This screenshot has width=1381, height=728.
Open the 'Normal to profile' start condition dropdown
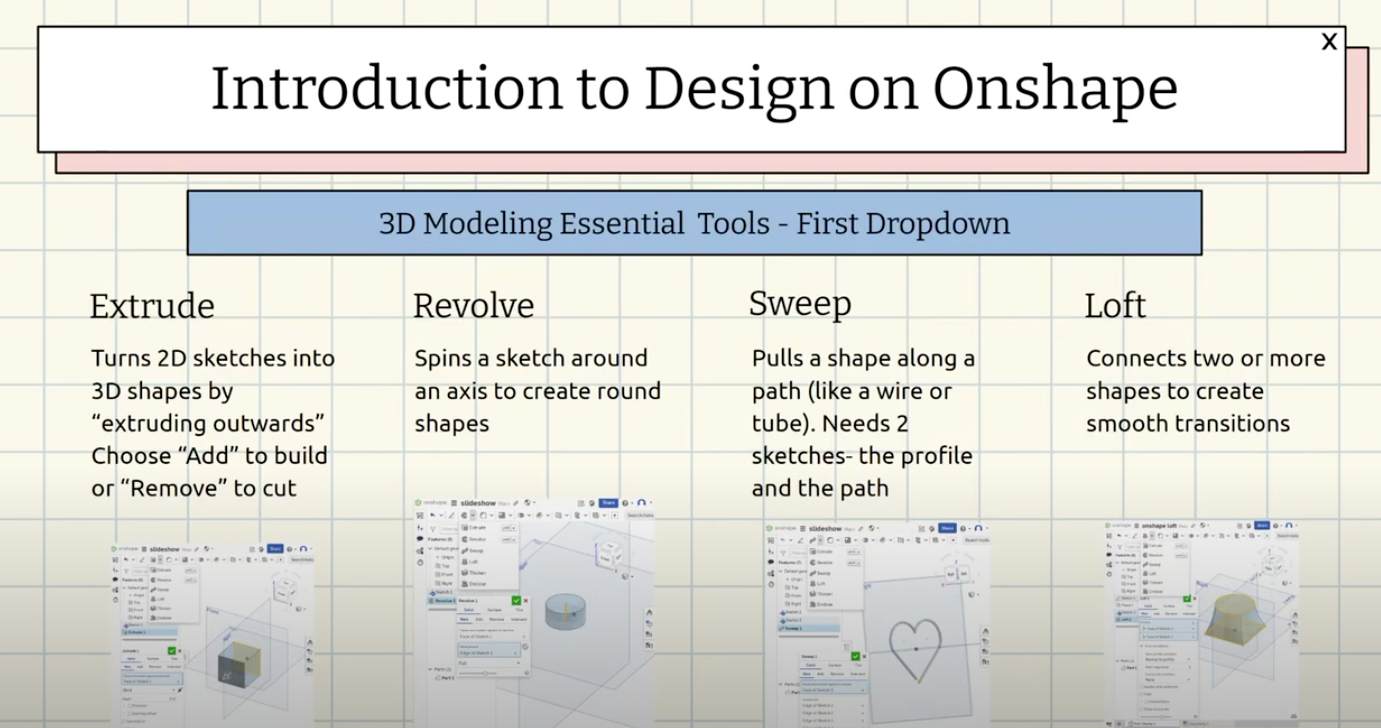[x=1167, y=659]
